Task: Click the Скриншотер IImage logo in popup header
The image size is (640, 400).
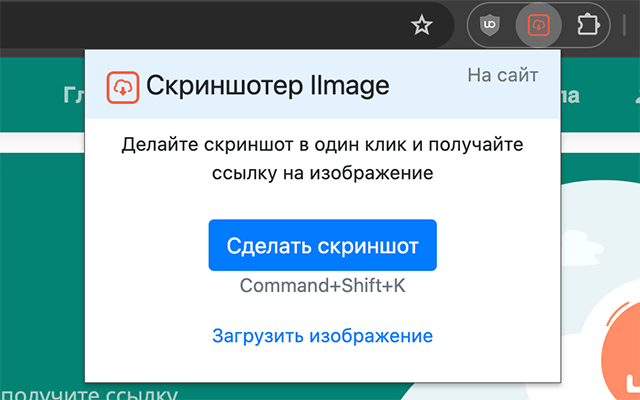Action: pos(123,87)
